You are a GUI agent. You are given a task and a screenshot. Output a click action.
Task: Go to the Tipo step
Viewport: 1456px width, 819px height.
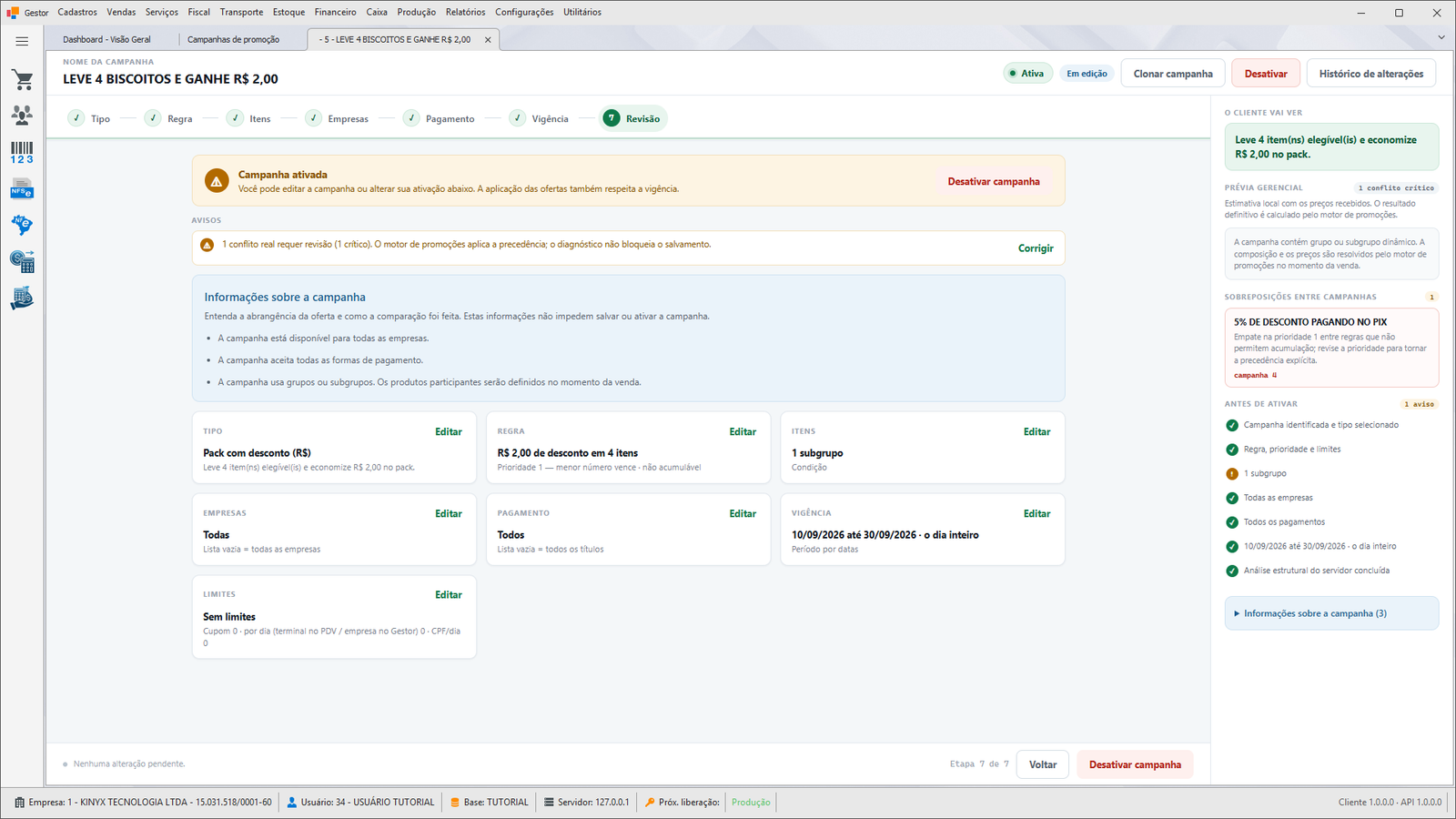point(89,118)
